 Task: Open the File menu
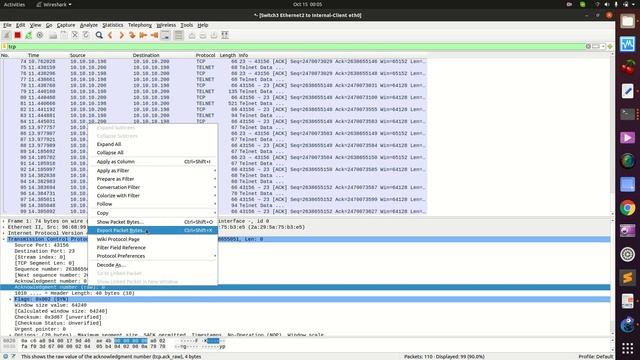(7, 25)
